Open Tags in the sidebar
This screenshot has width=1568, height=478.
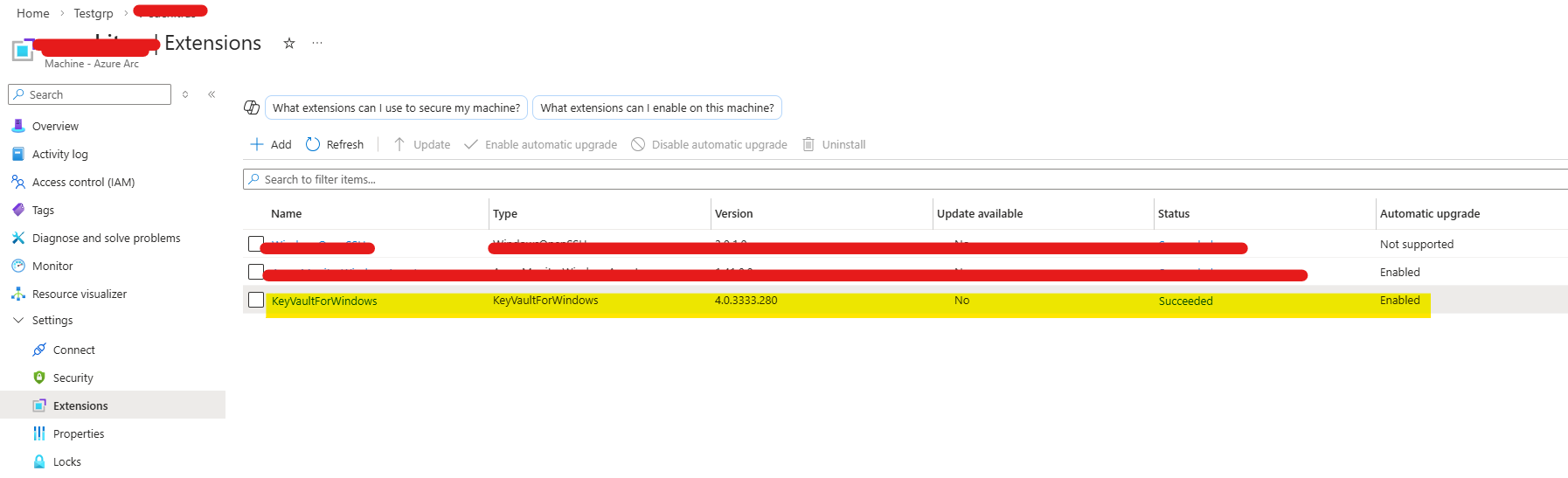click(x=43, y=210)
